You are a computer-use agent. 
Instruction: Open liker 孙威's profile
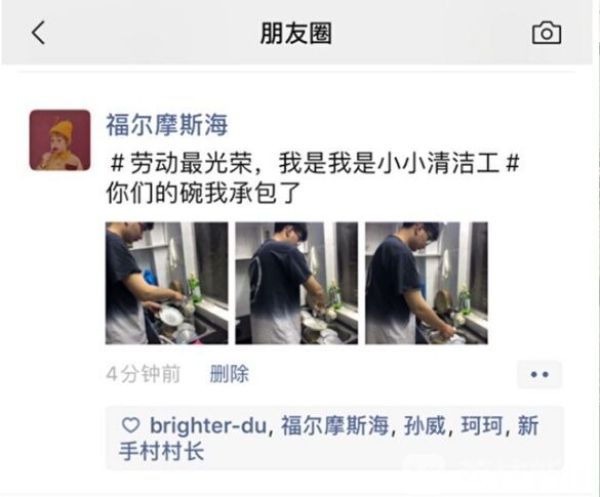pyautogui.click(x=425, y=425)
